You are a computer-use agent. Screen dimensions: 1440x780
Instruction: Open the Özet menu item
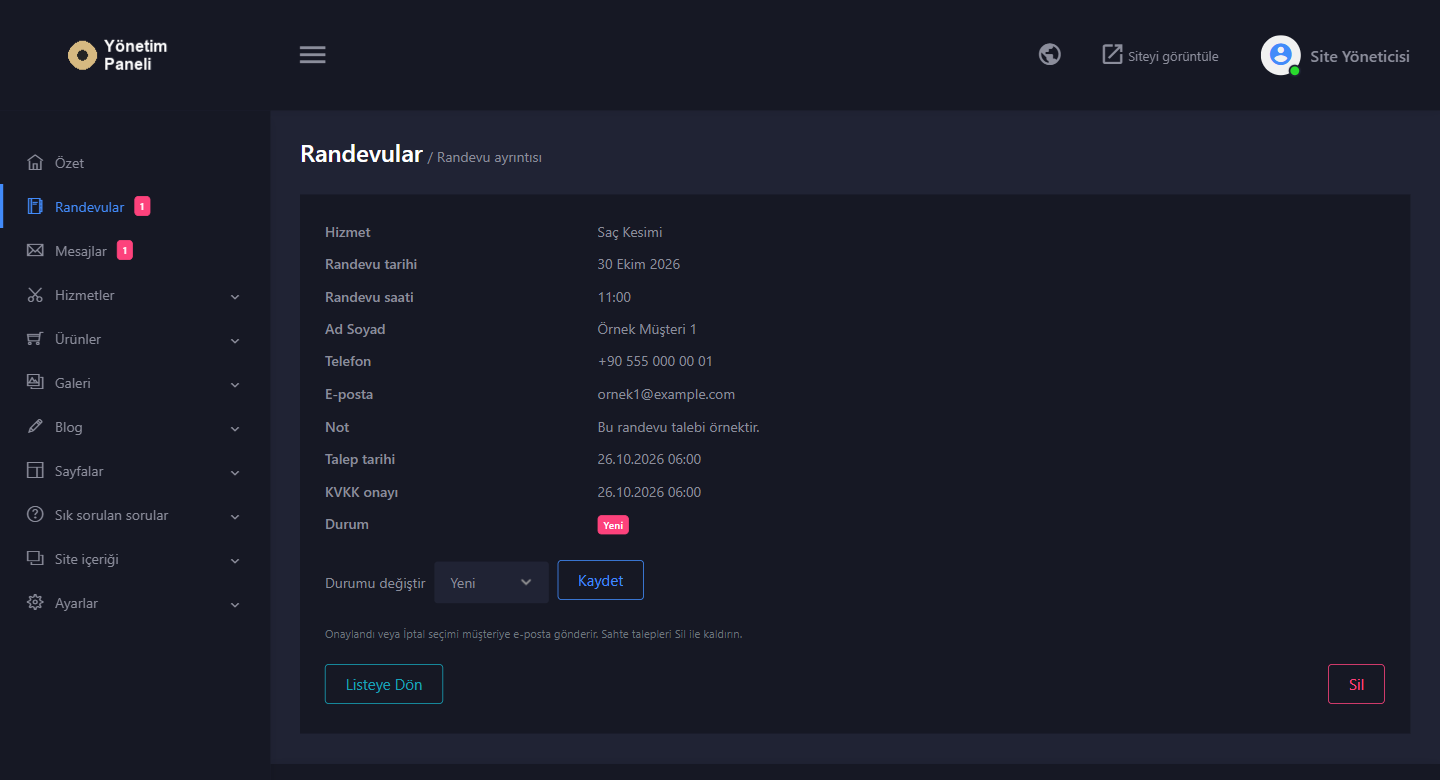click(135, 163)
